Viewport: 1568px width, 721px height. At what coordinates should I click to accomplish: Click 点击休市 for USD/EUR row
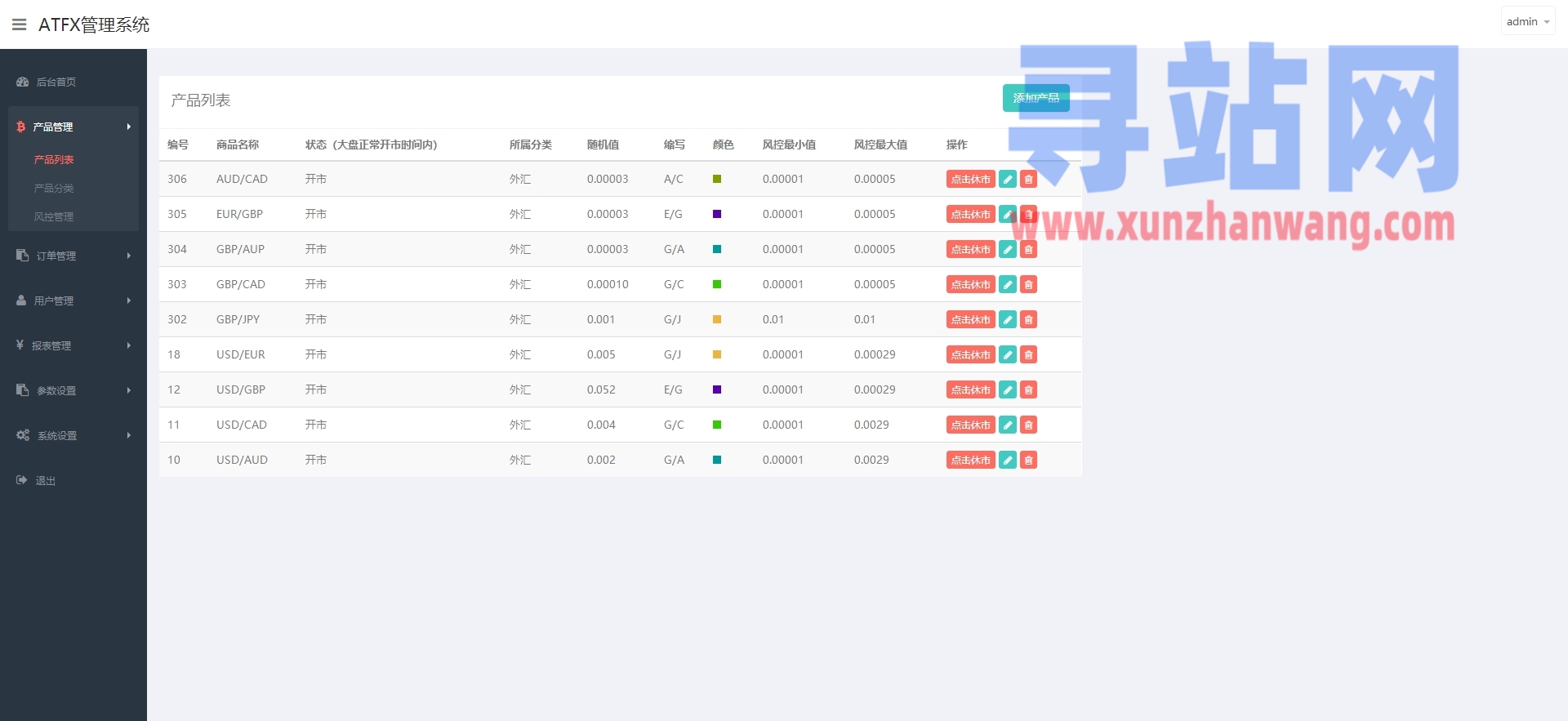pyautogui.click(x=970, y=354)
